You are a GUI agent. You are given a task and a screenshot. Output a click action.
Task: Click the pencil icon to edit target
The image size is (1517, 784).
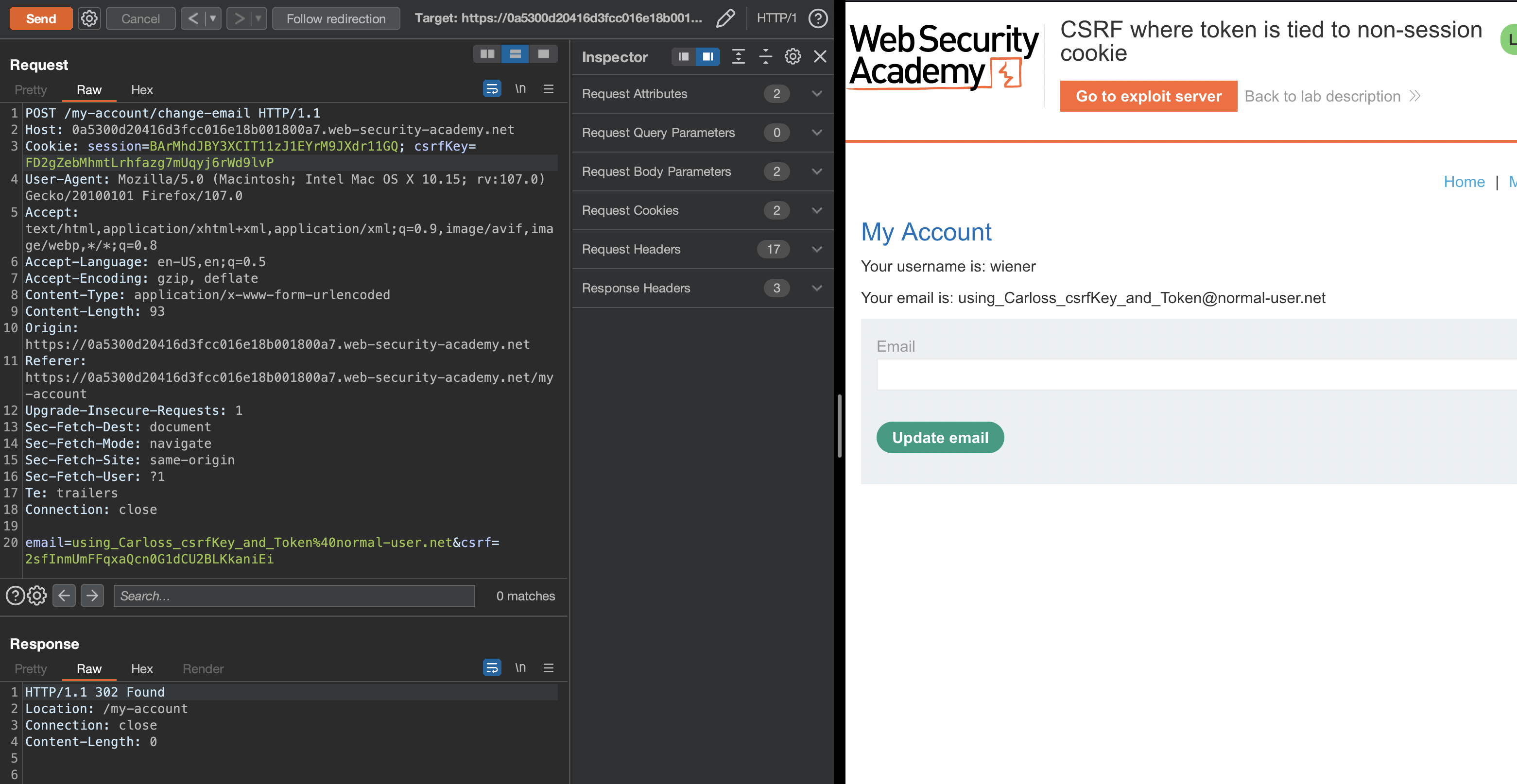[x=725, y=18]
